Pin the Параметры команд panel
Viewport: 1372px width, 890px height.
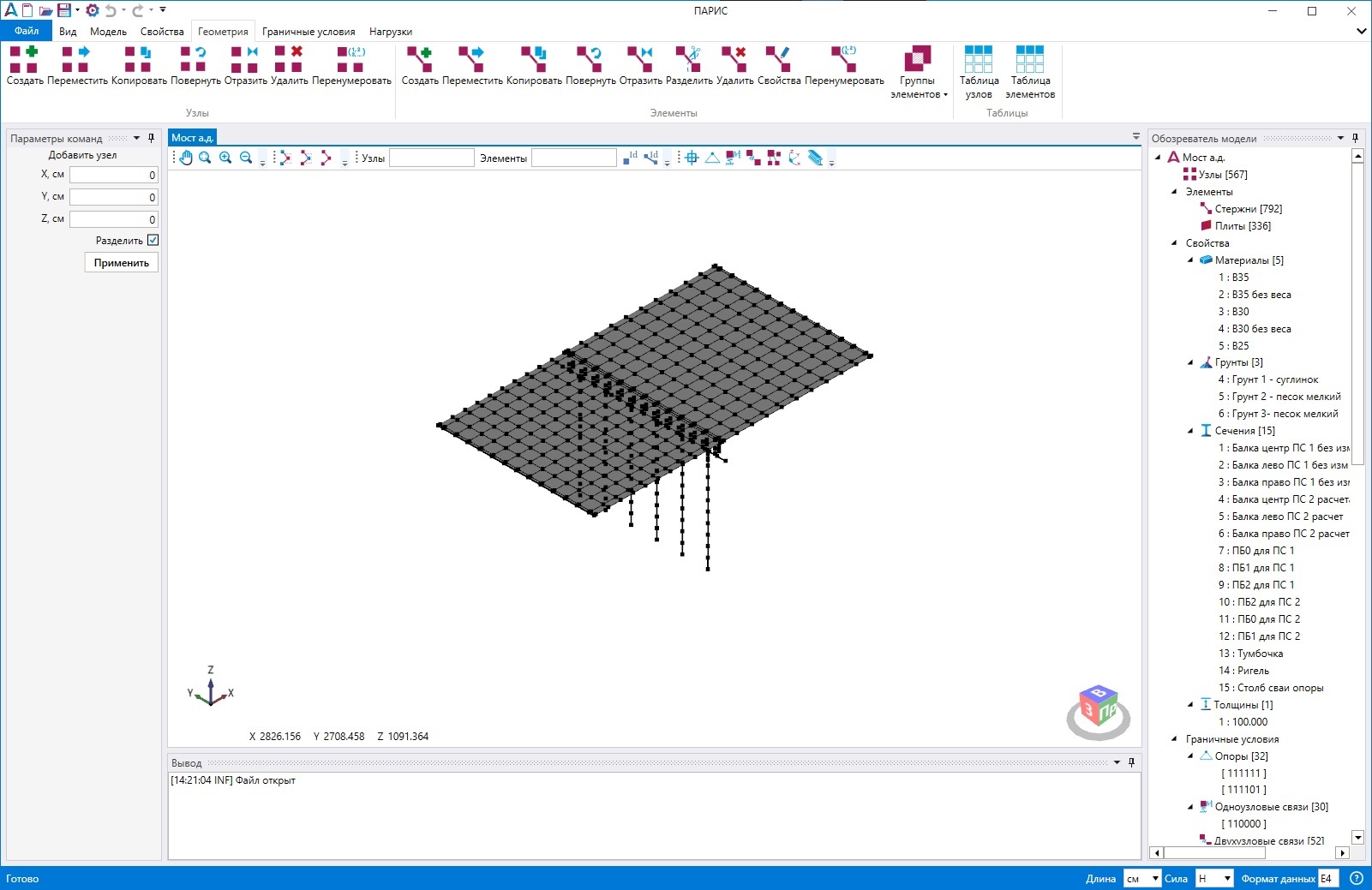tap(152, 138)
